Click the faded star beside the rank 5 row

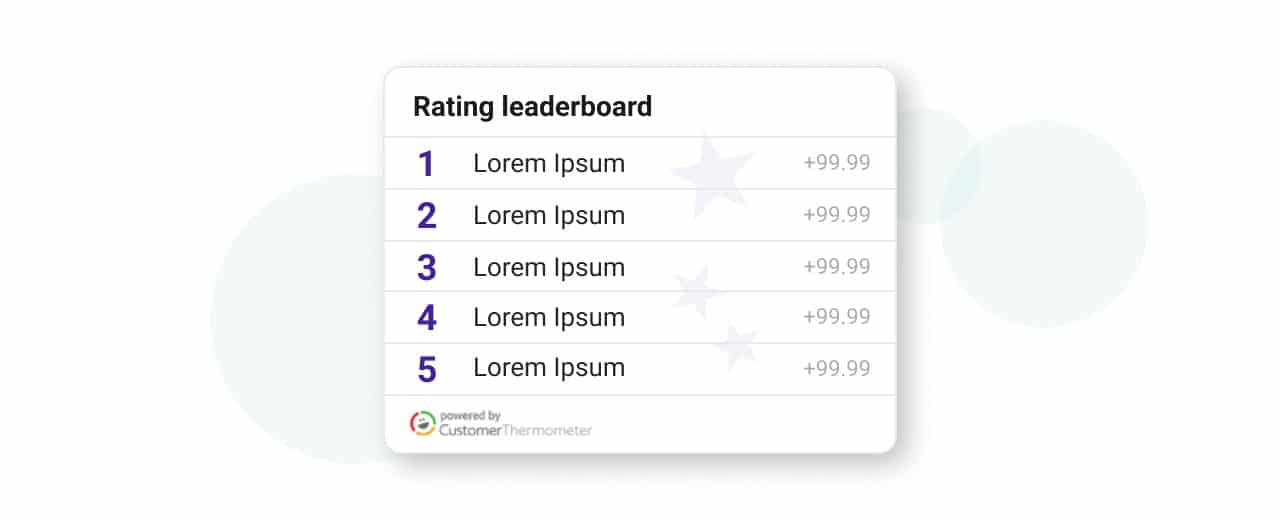[x=736, y=347]
